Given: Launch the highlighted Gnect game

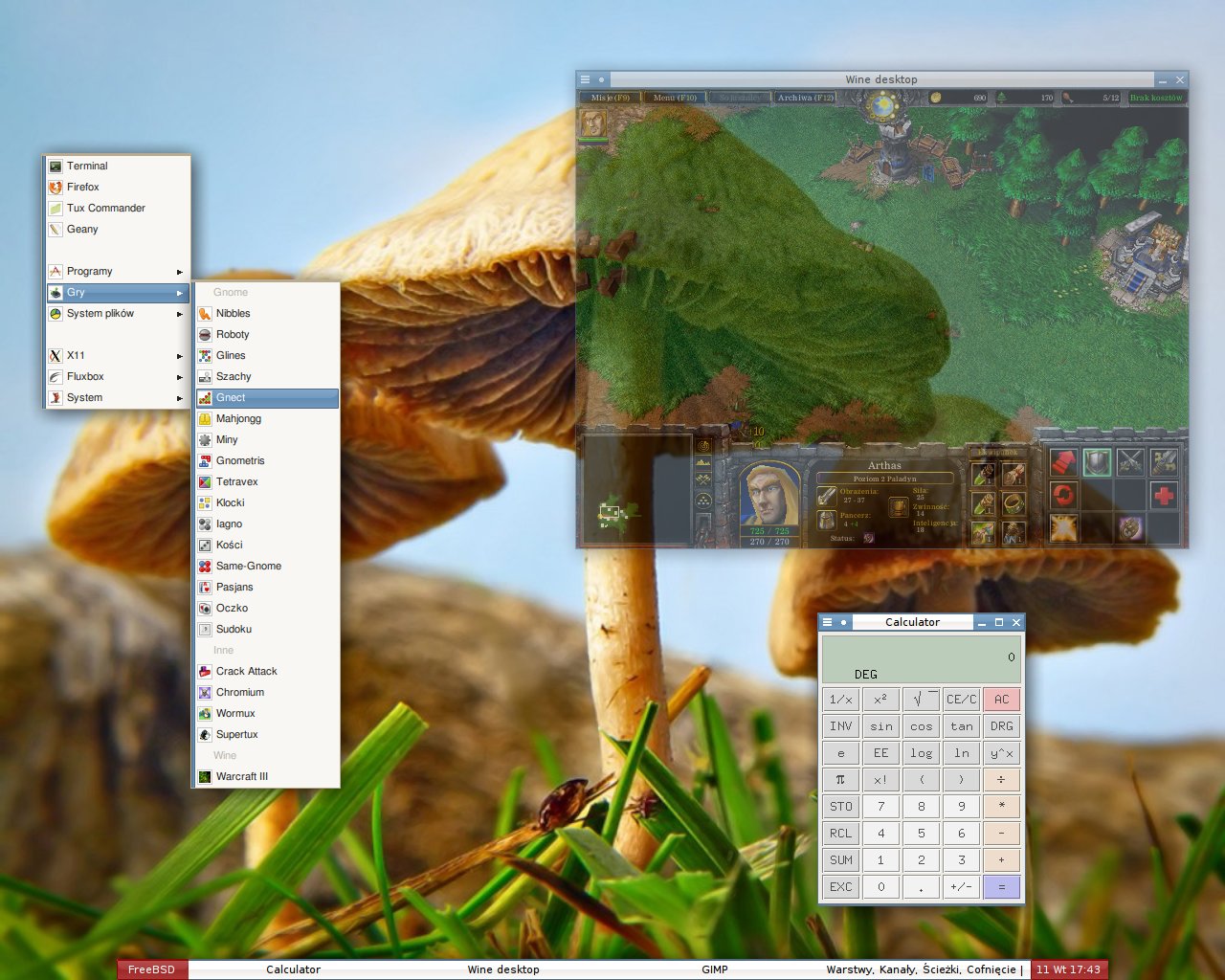Looking at the screenshot, I should coord(267,397).
